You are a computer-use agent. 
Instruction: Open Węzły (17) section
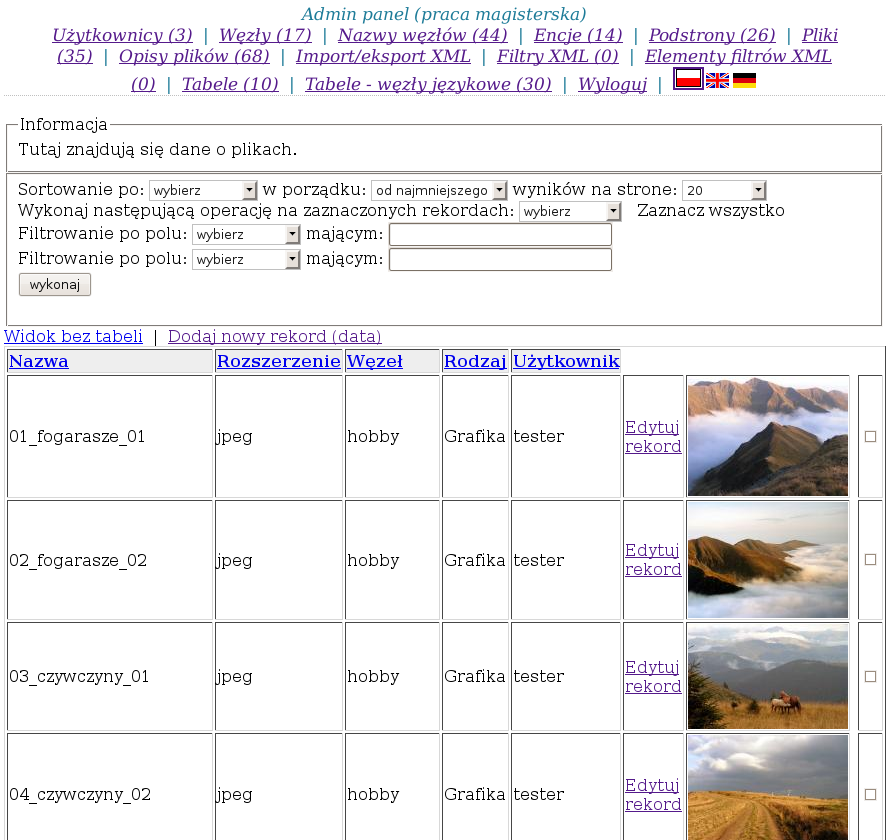(265, 35)
